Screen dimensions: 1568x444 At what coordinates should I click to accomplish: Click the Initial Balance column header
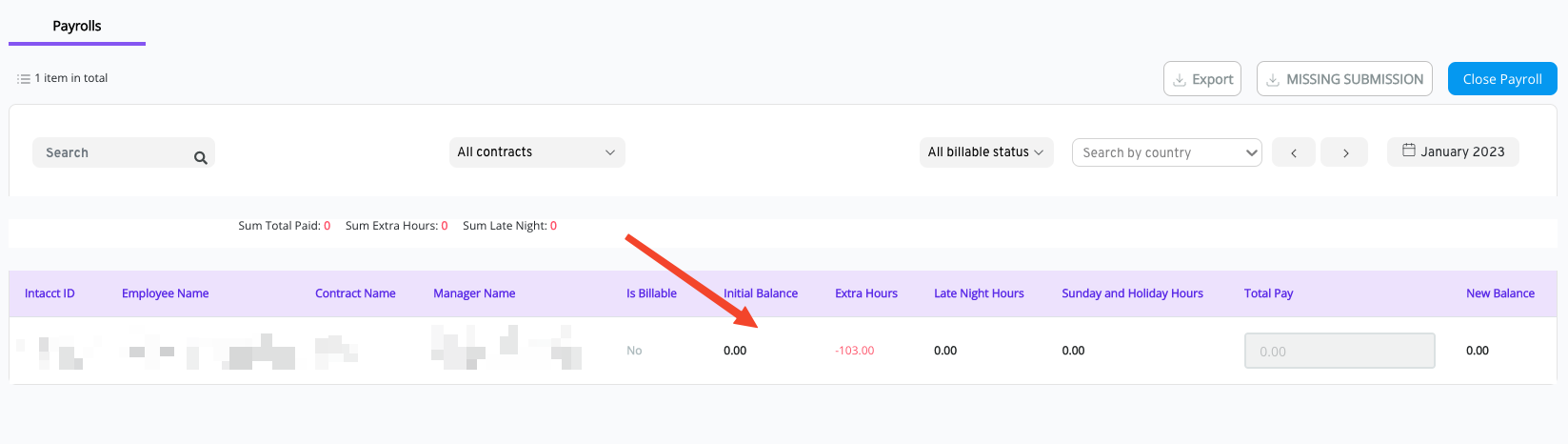coord(761,293)
